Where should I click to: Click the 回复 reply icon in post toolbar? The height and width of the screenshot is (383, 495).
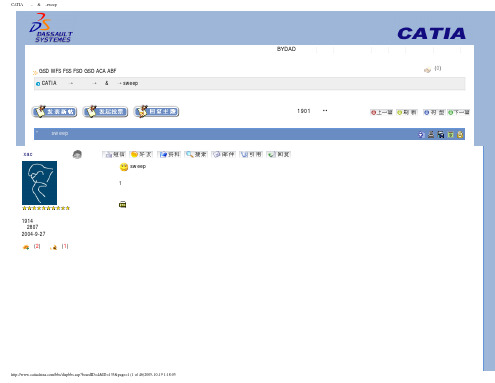click(x=279, y=154)
